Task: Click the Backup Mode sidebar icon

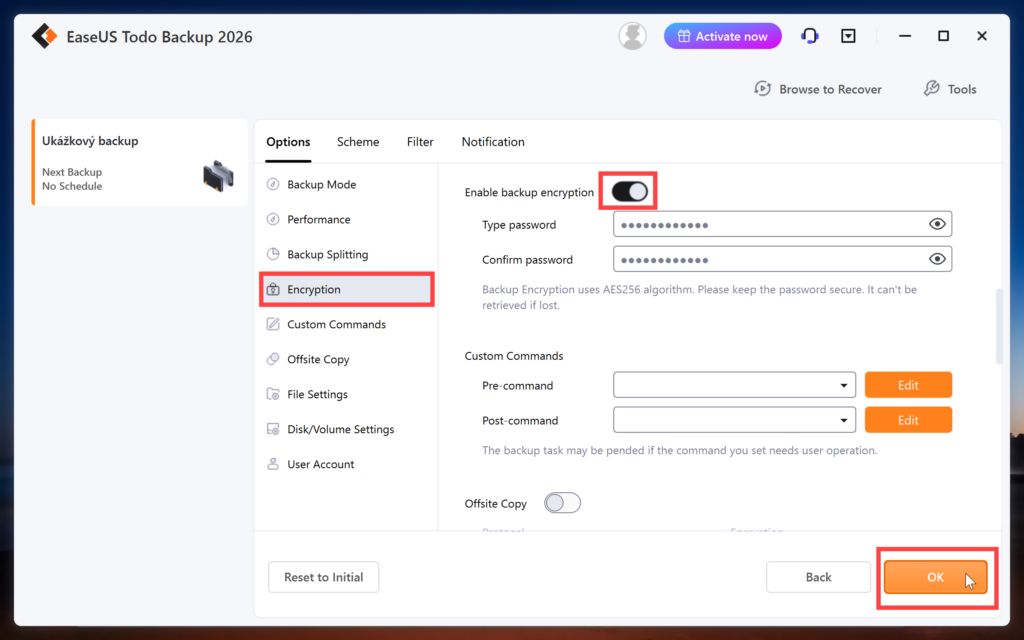Action: 273,184
